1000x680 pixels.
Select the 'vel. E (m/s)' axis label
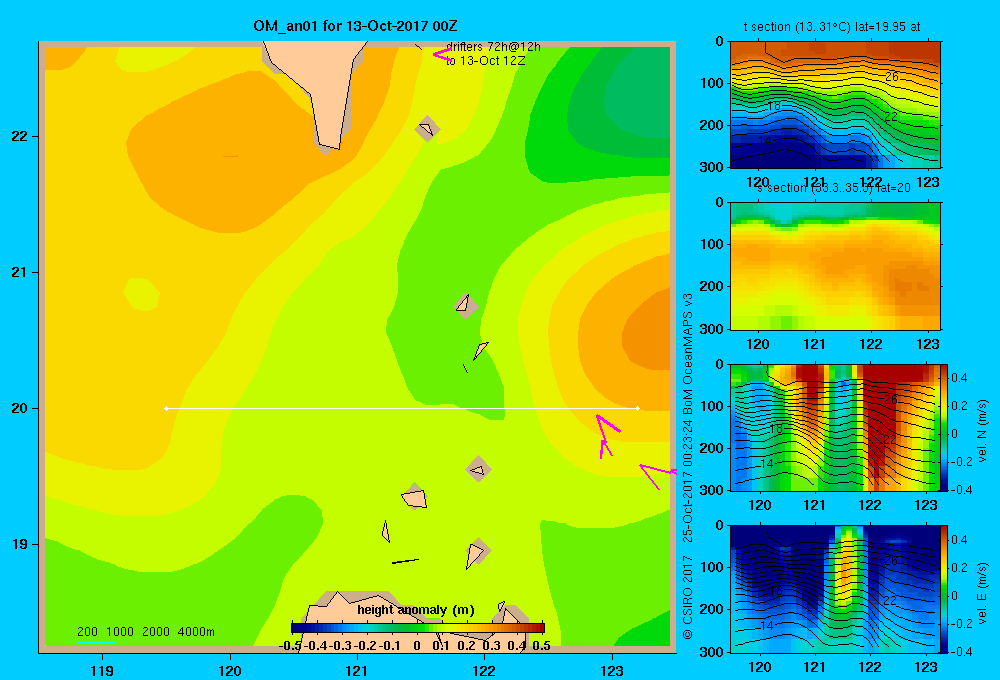tap(983, 592)
